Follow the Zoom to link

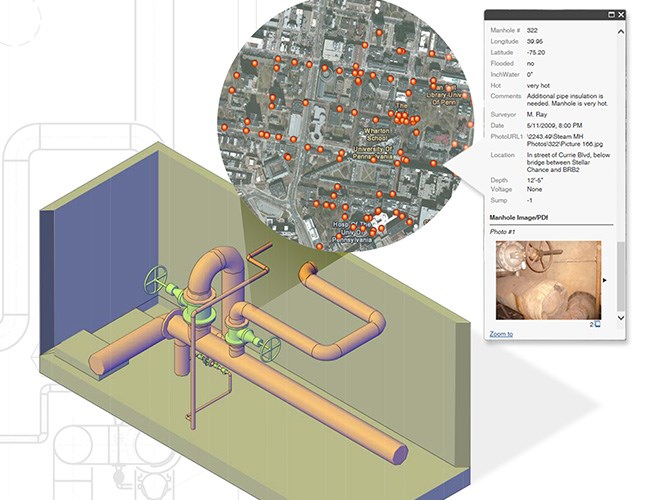[501, 334]
